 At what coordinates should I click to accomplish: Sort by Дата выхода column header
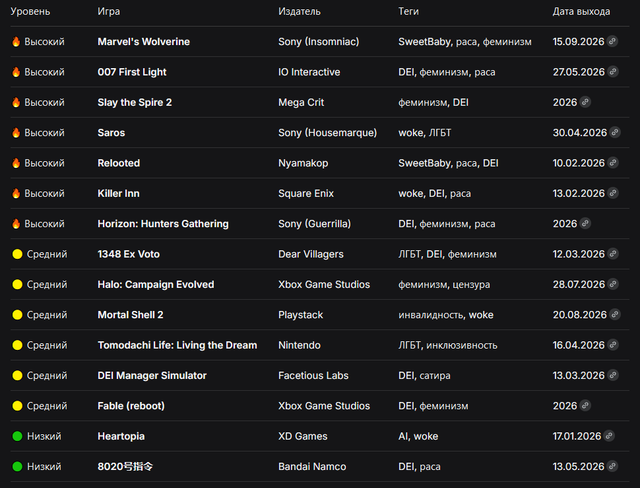pyautogui.click(x=581, y=11)
